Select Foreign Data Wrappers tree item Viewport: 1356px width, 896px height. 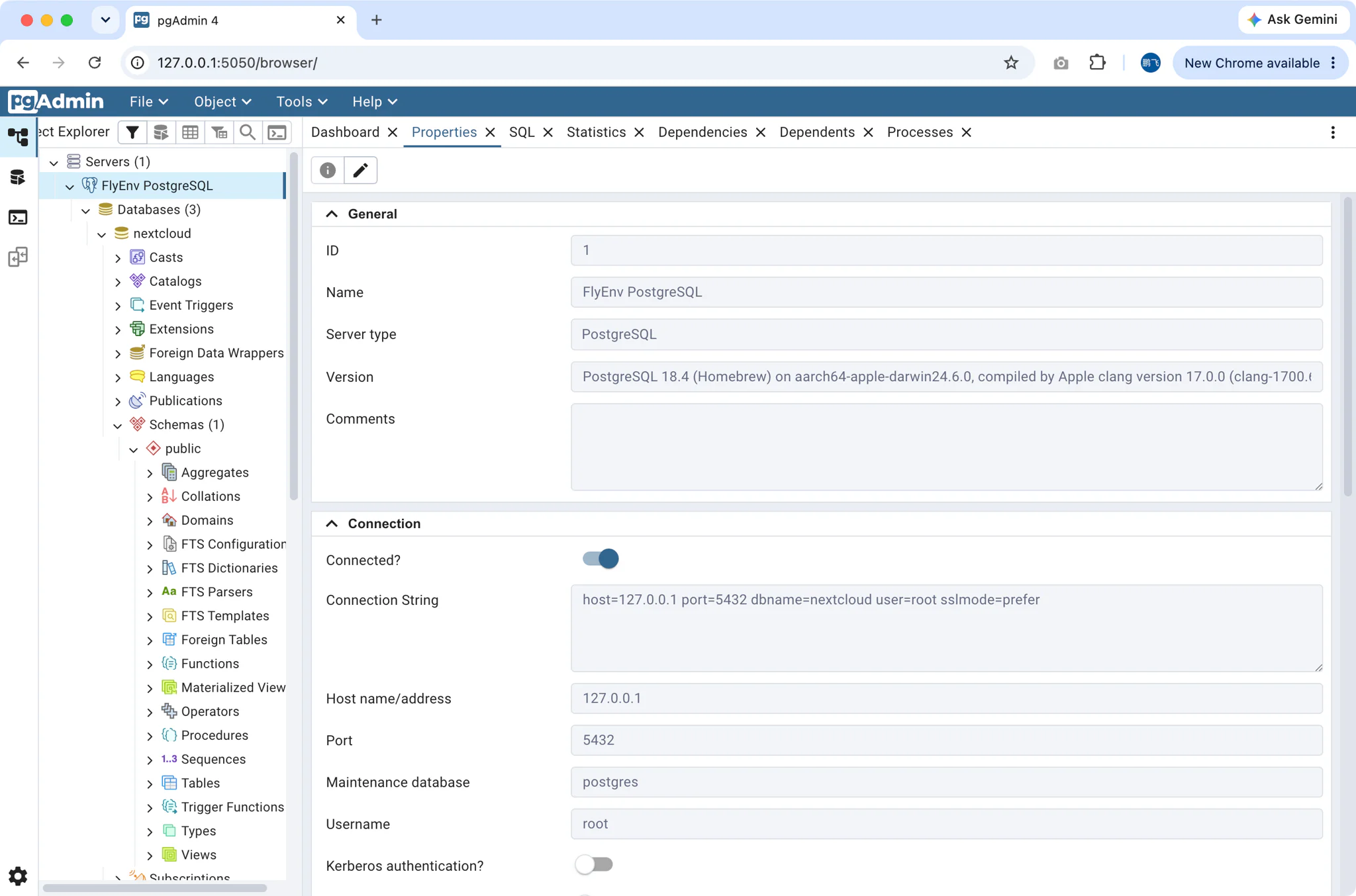coord(216,353)
